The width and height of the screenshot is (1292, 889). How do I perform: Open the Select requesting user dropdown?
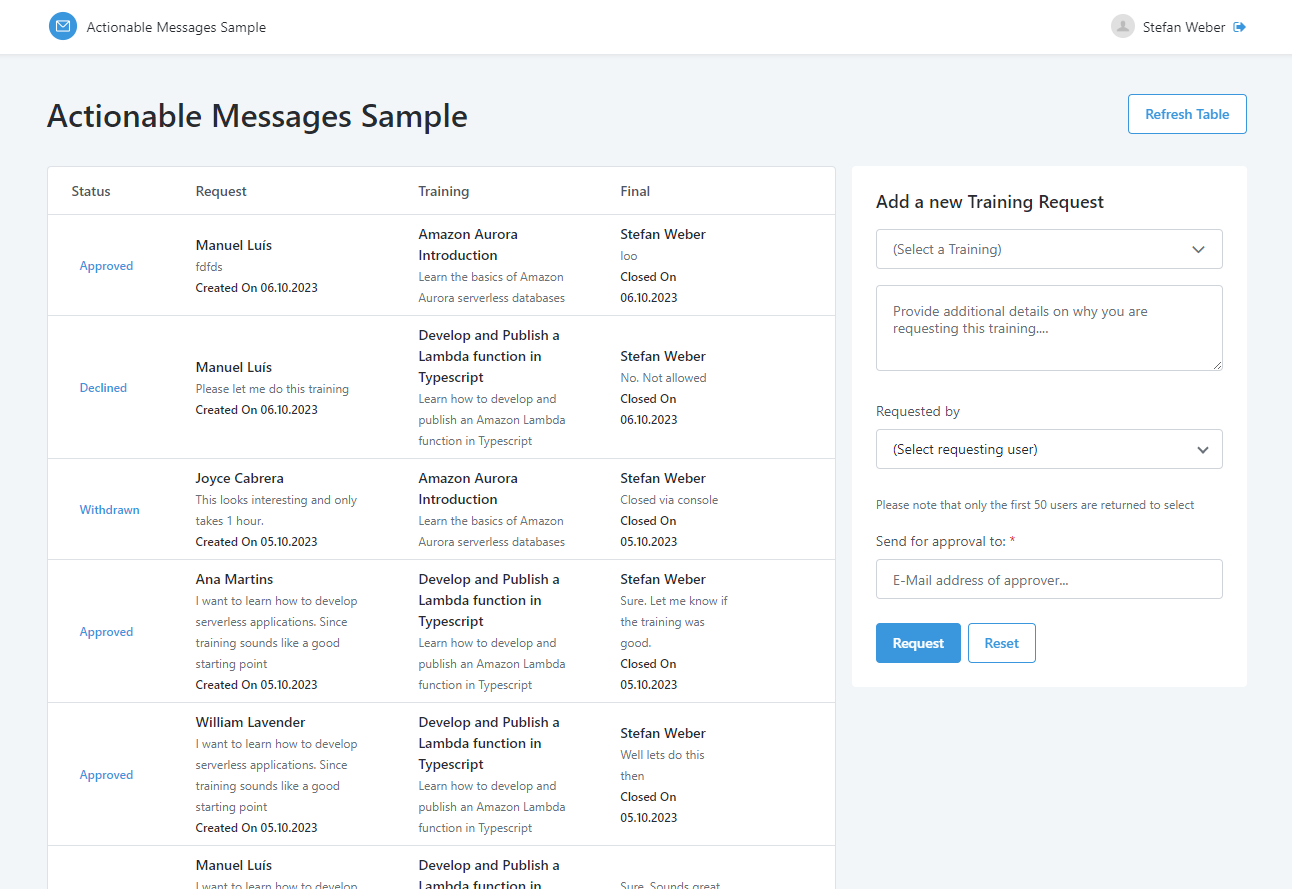1049,449
